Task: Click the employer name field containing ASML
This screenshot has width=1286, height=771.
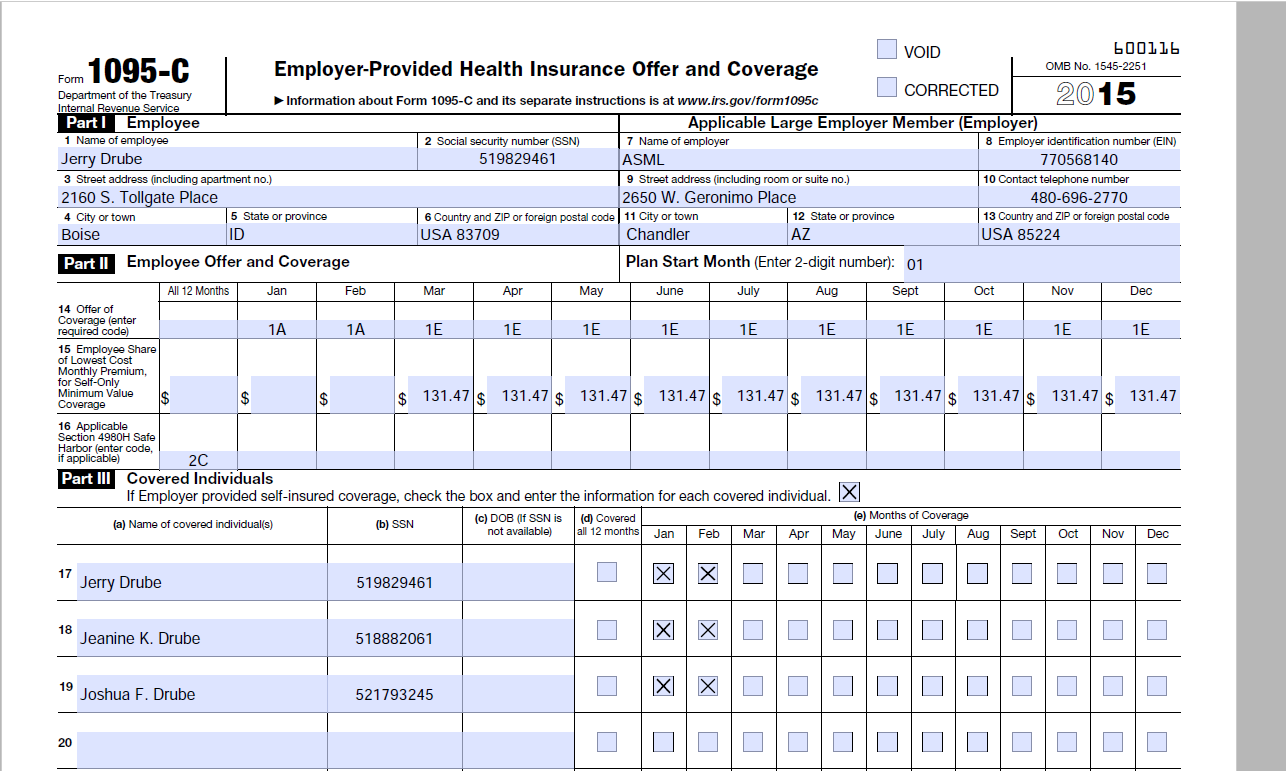Action: point(798,159)
